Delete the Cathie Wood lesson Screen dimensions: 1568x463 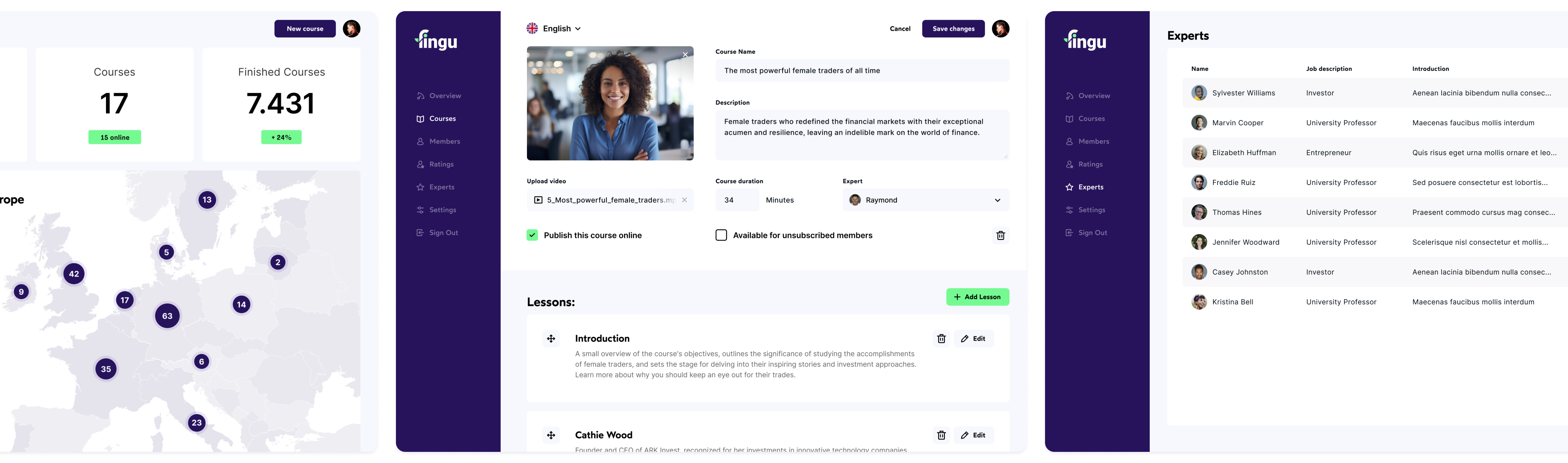[941, 435]
